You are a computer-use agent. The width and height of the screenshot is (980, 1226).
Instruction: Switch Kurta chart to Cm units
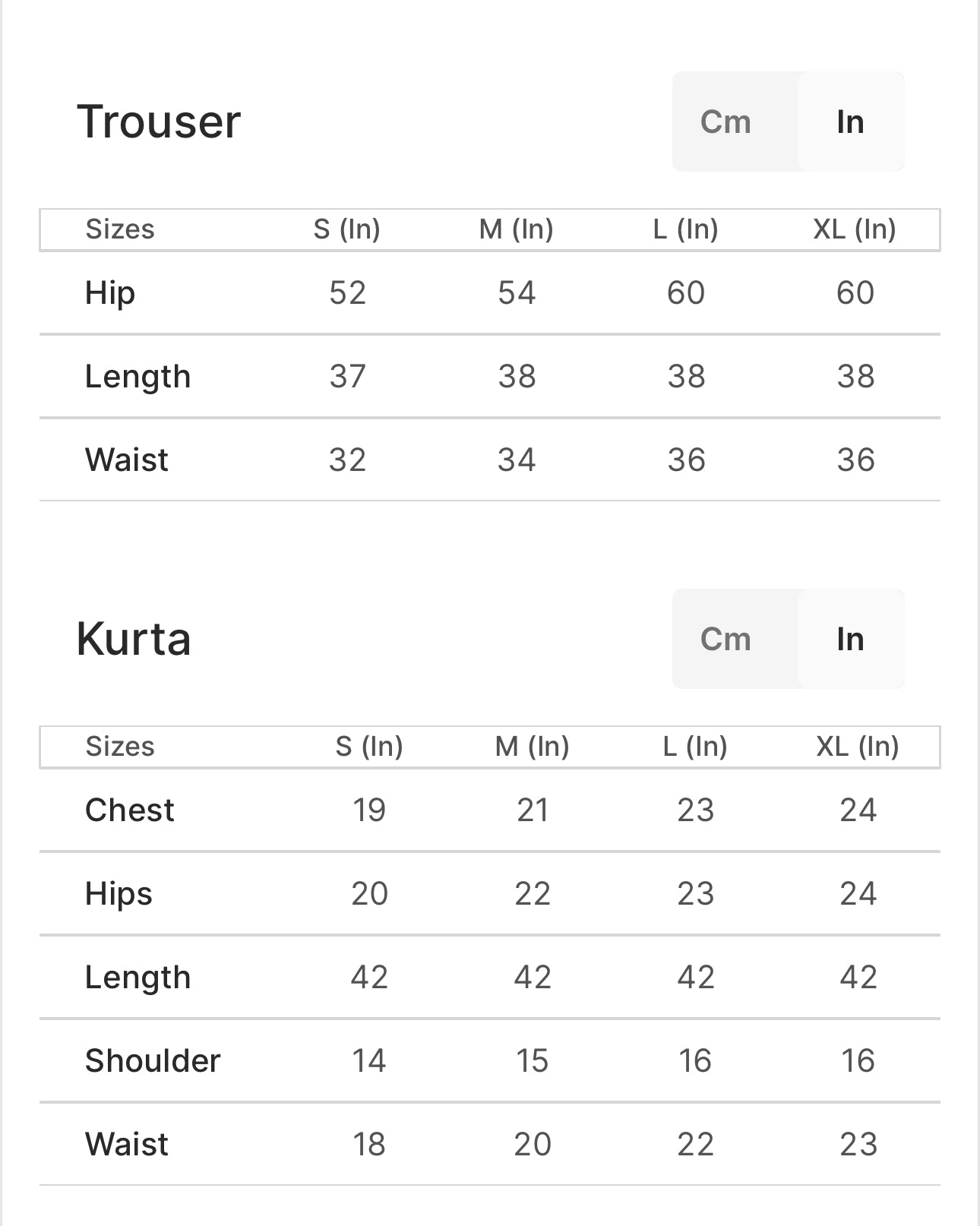click(726, 639)
